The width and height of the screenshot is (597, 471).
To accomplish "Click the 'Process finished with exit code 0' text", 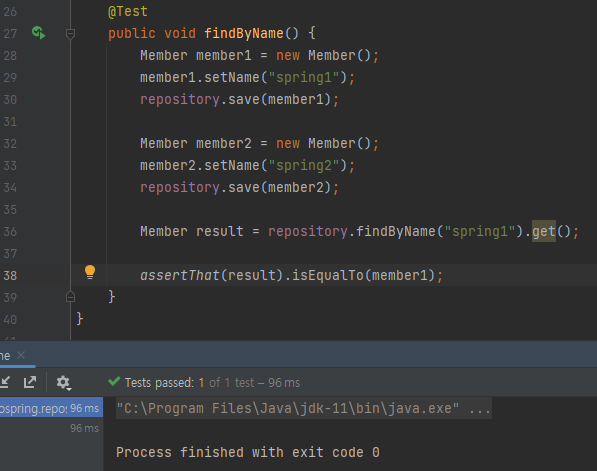I will pyautogui.click(x=248, y=452).
